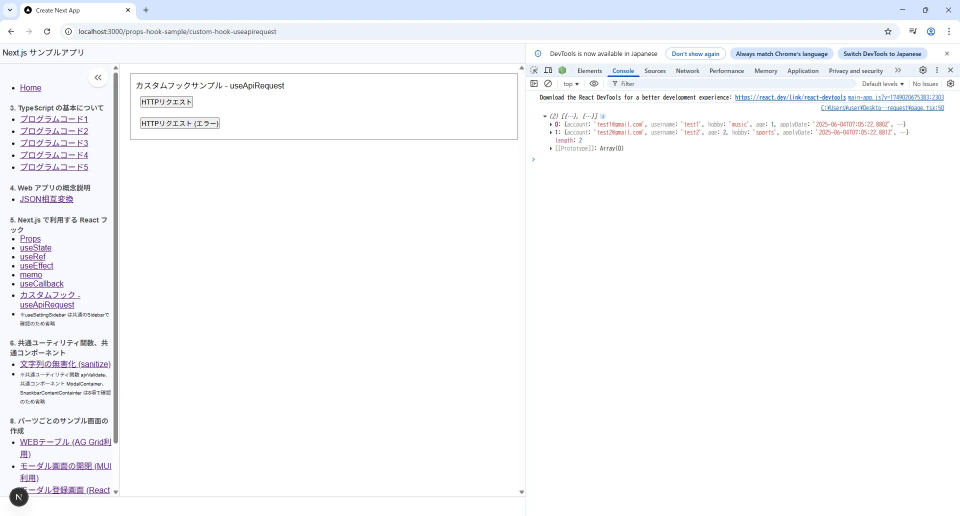Screen dimensions: 960x516
Task: Open a new browser tab
Action: (146, 10)
